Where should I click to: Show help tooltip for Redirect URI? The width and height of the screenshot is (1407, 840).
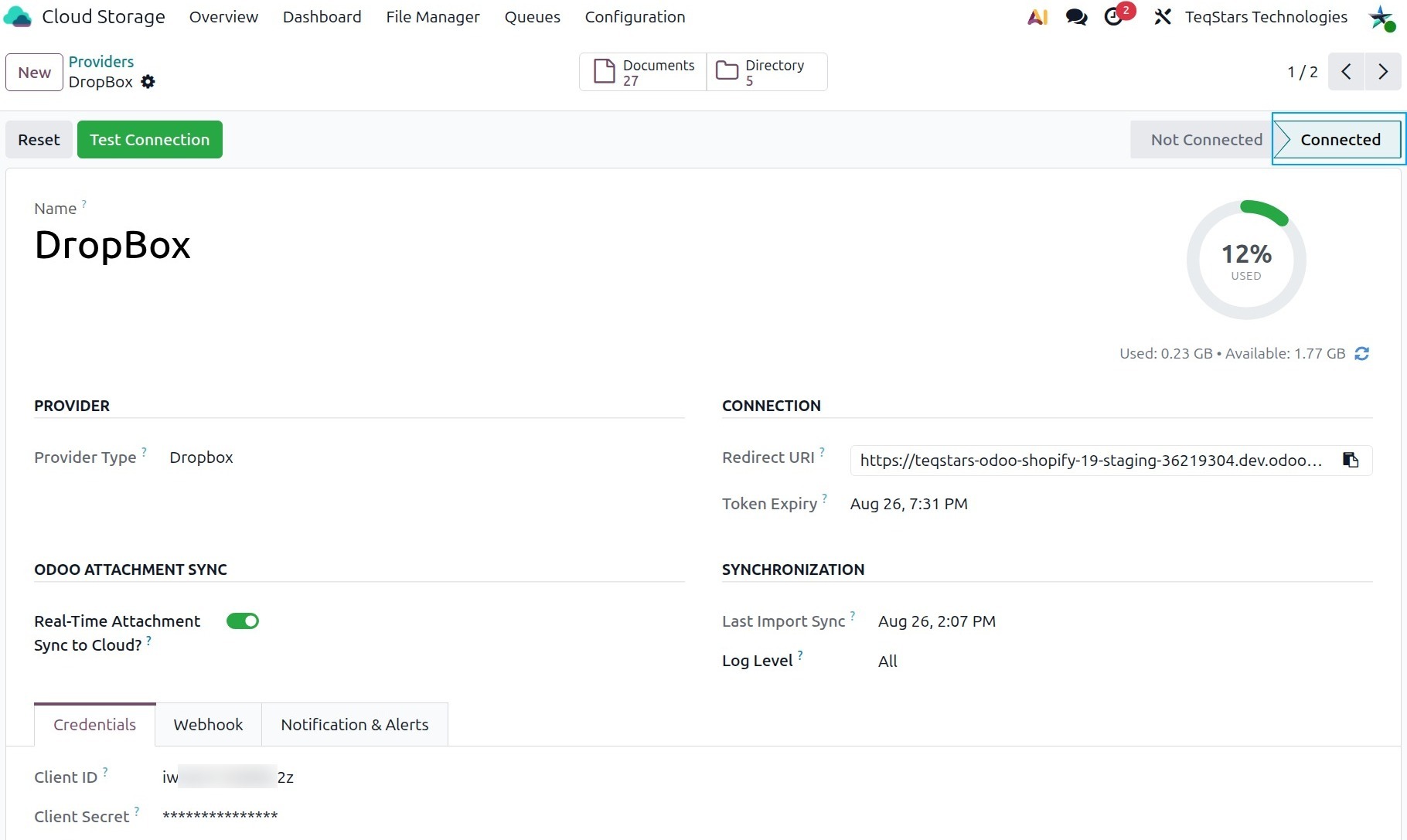coord(822,452)
